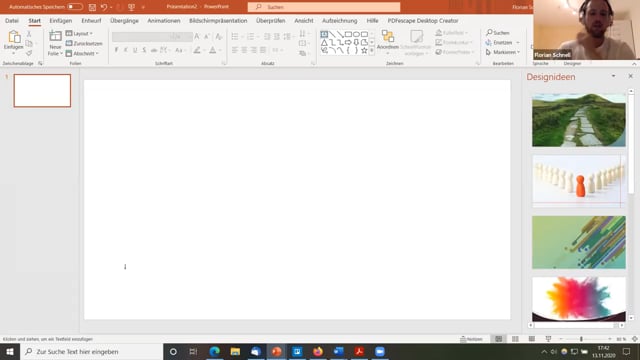Collapse the ribbon with chevron
This screenshot has width=640, height=360.
pos(634,64)
